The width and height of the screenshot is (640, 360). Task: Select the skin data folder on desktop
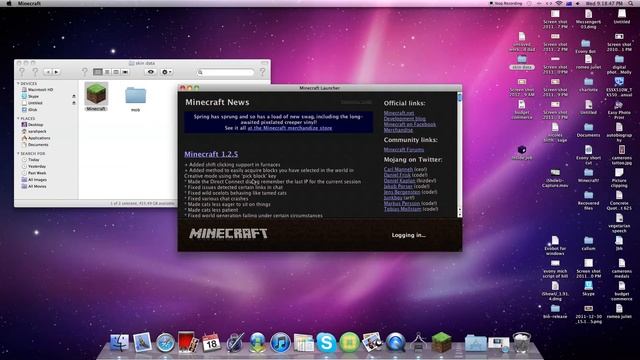click(522, 62)
